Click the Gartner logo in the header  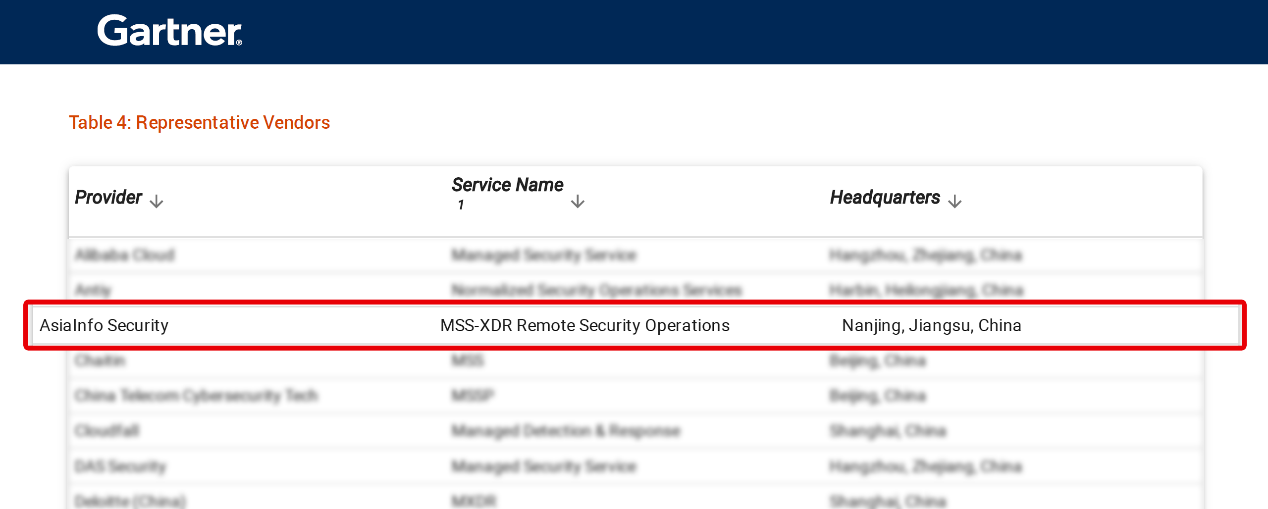coord(169,31)
